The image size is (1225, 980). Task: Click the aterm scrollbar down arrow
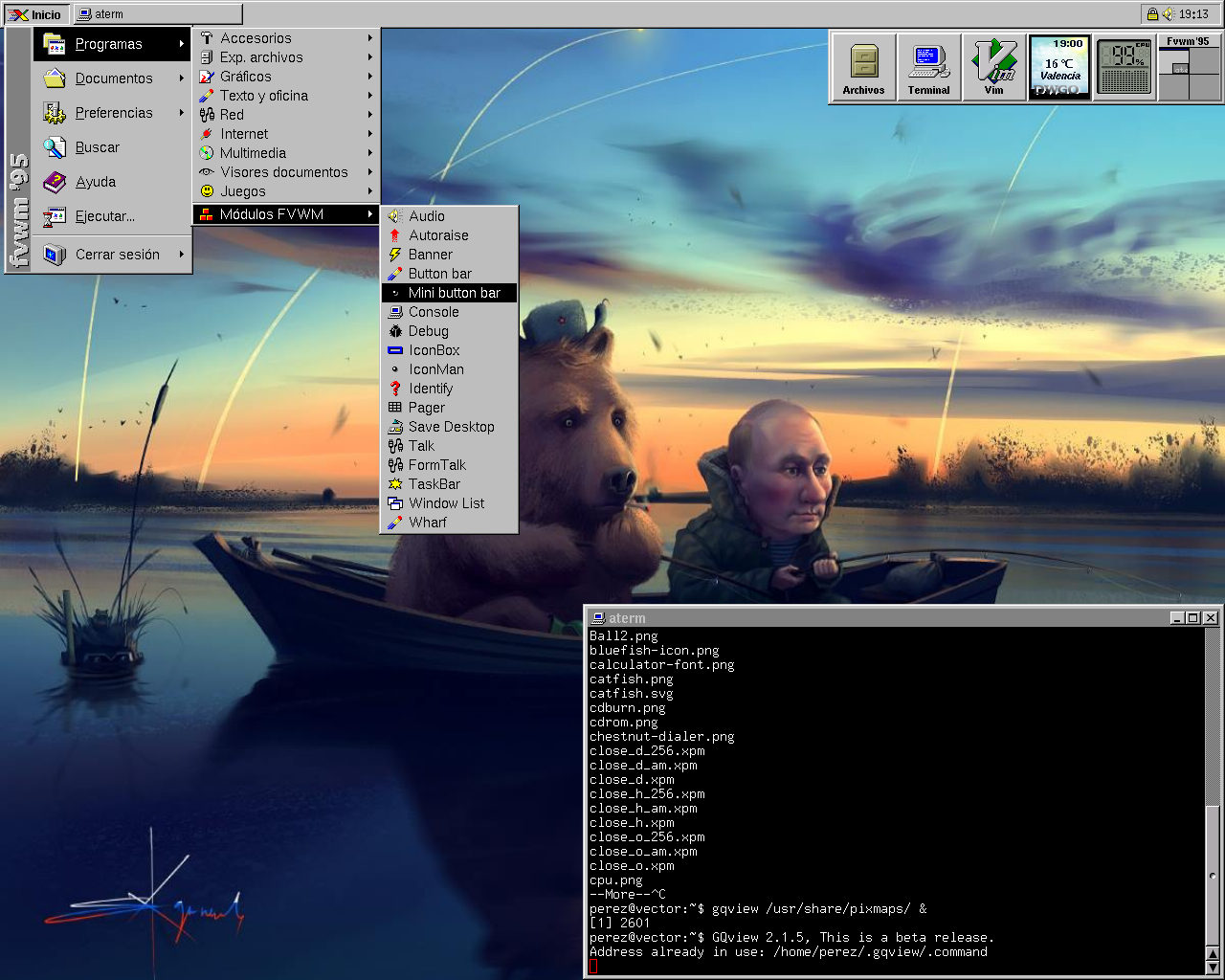coord(1213,969)
